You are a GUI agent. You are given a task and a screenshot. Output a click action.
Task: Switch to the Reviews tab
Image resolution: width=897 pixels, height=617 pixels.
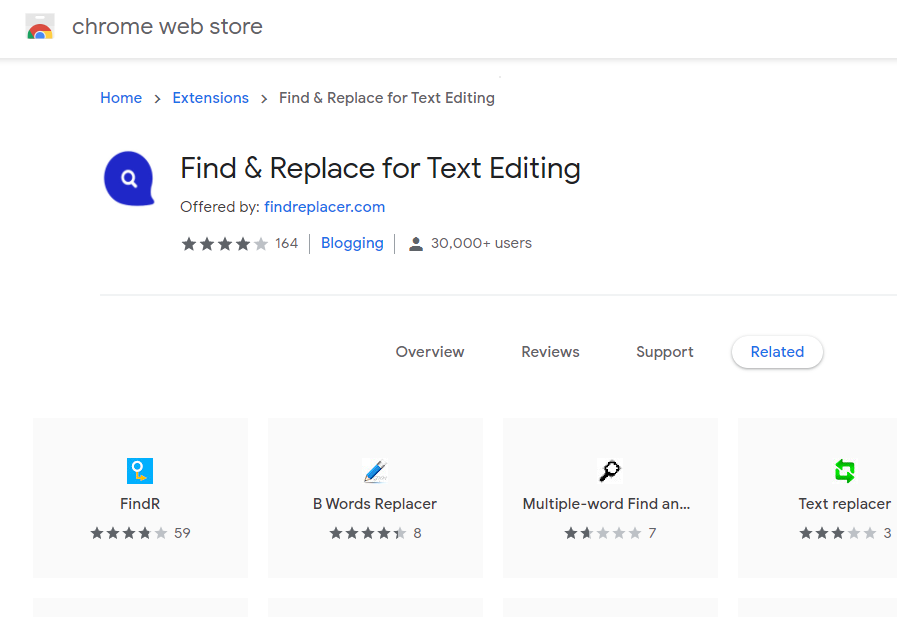coord(550,352)
